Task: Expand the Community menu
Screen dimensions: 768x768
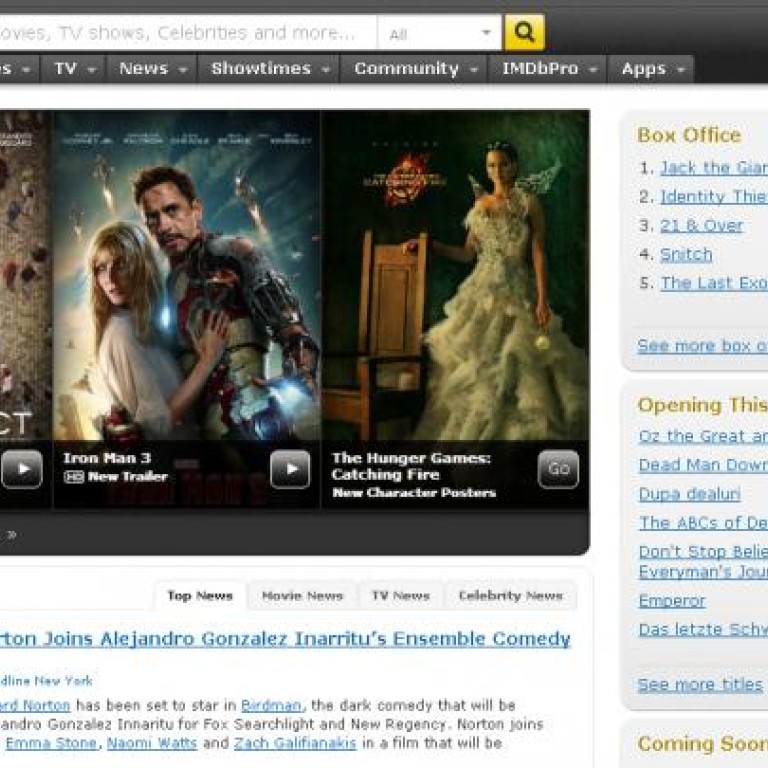Action: (414, 69)
